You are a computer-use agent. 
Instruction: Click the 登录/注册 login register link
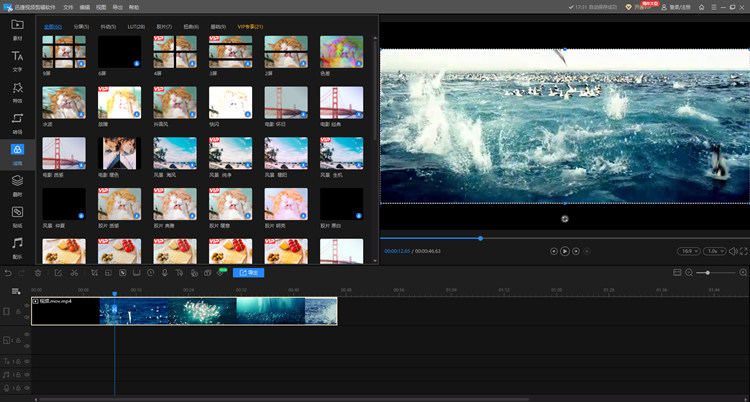[676, 7]
